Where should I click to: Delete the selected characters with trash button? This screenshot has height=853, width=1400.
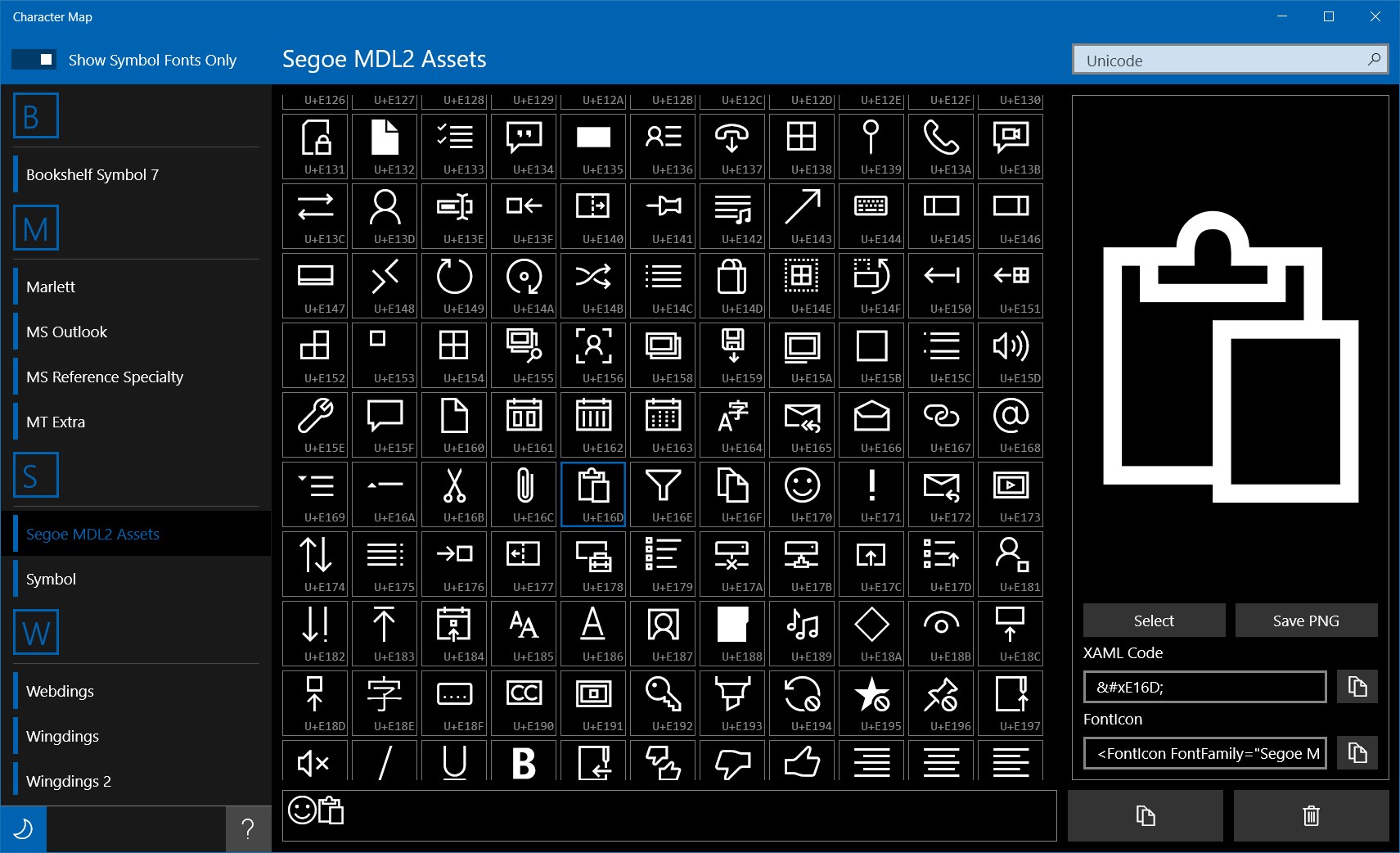[x=1311, y=815]
